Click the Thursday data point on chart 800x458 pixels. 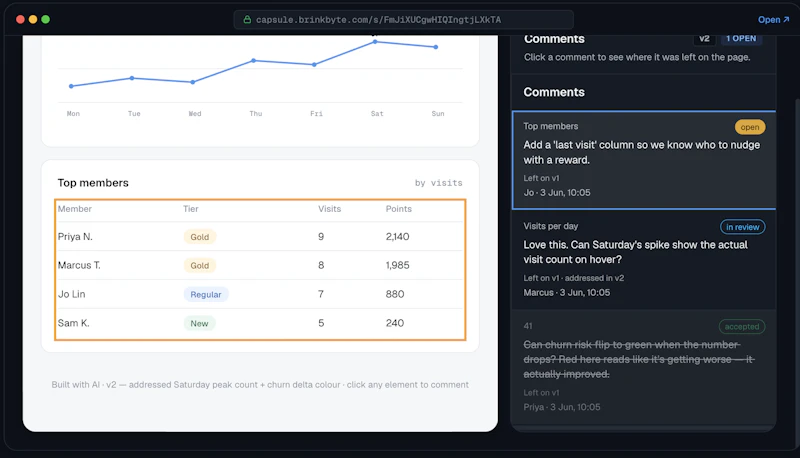click(254, 61)
